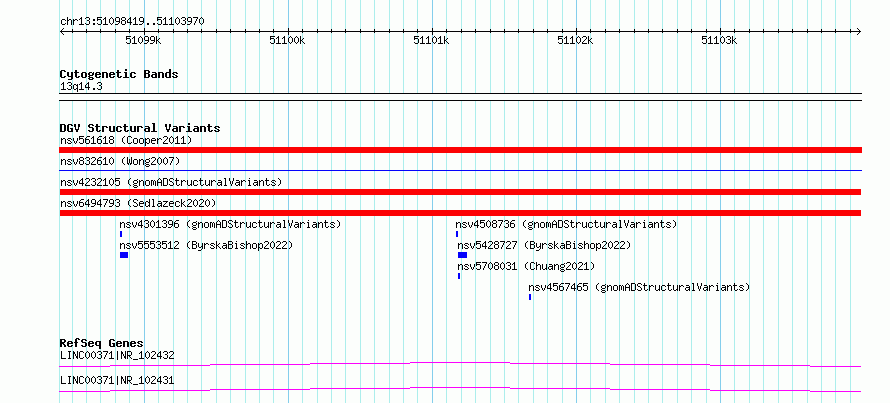Click the blue block under nsv5428727
Image resolution: width=890 pixels, height=403 pixels.
click(x=463, y=255)
